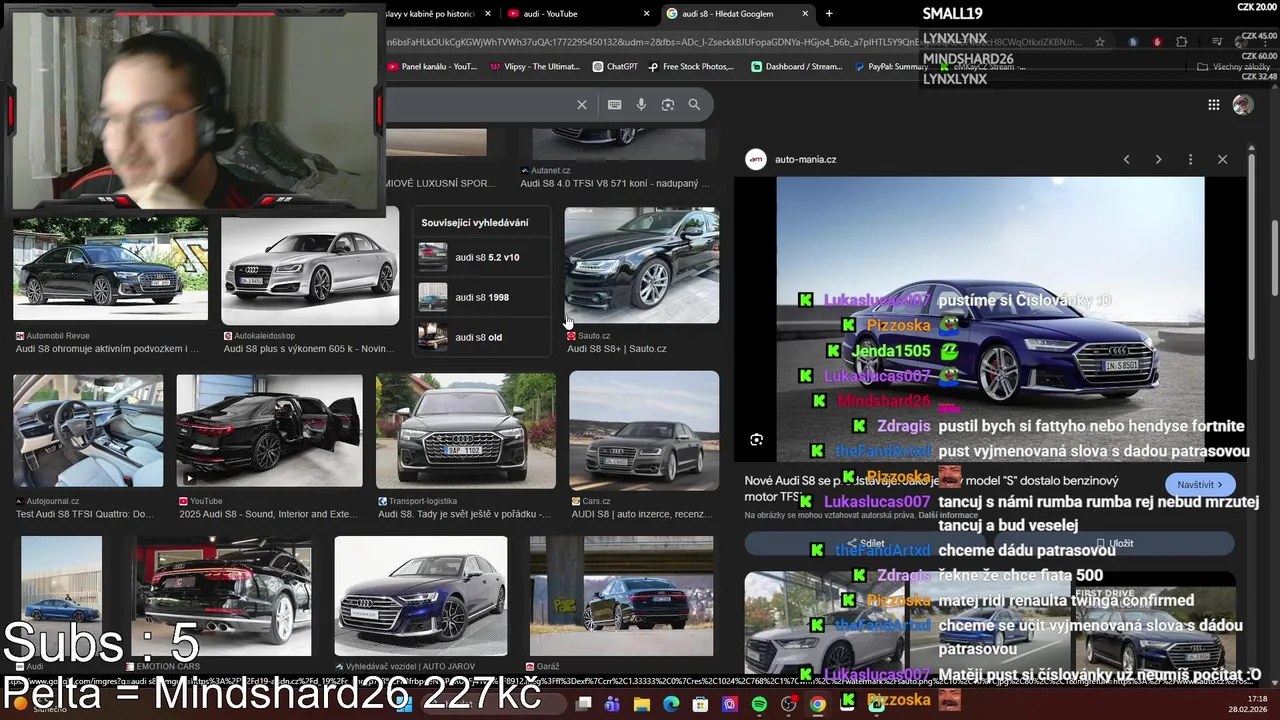Open the Garáž Audi thumbnail
1280x720 pixels.
621,596
